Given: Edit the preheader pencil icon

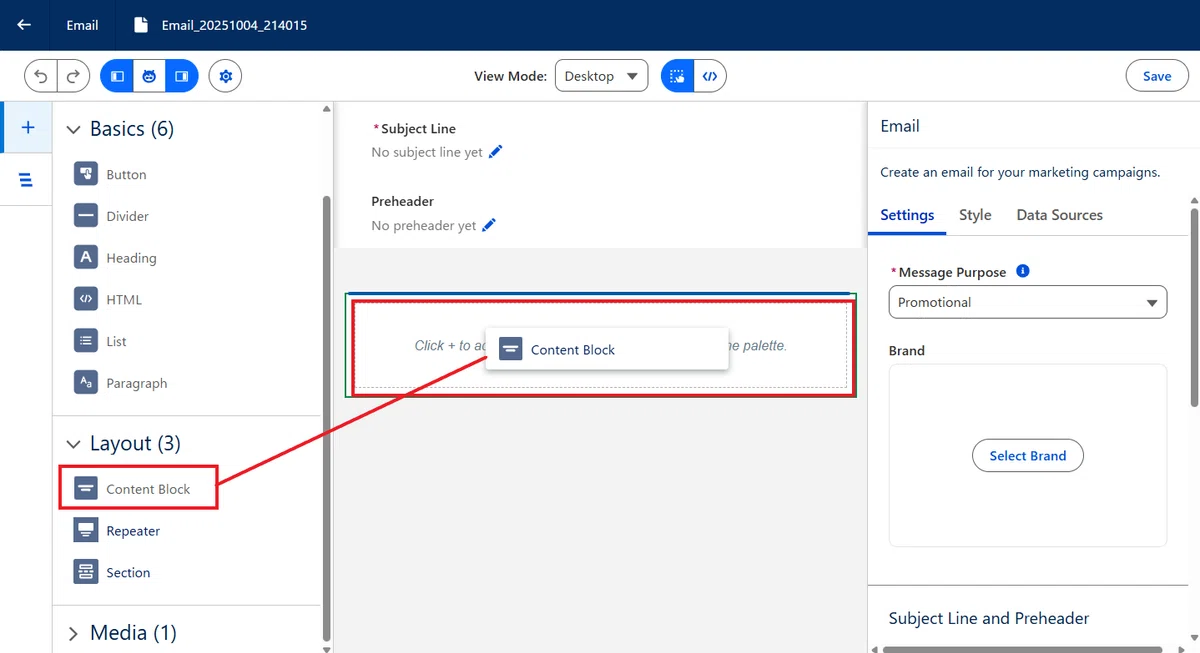Looking at the screenshot, I should tap(489, 225).
